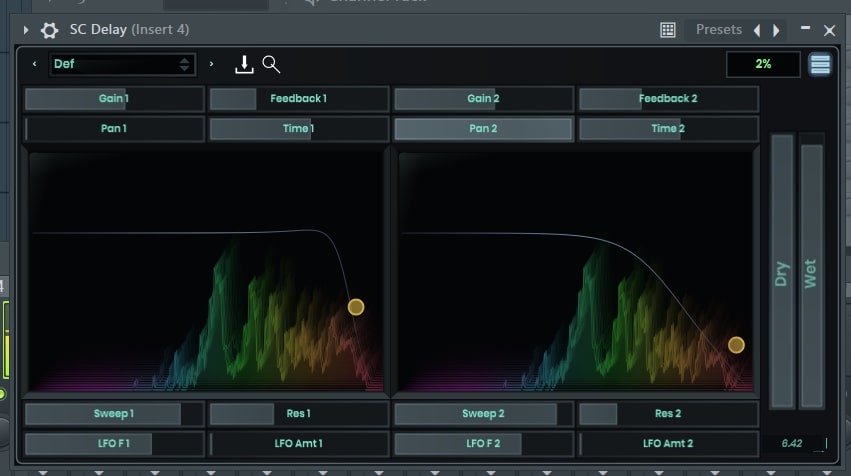Go to previous patch beside Def box
The width and height of the screenshot is (851, 476).
[x=35, y=64]
